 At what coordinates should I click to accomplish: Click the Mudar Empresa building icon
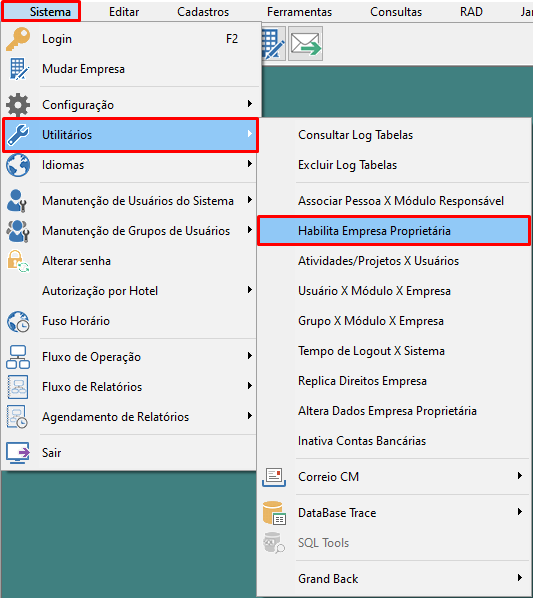[18, 69]
